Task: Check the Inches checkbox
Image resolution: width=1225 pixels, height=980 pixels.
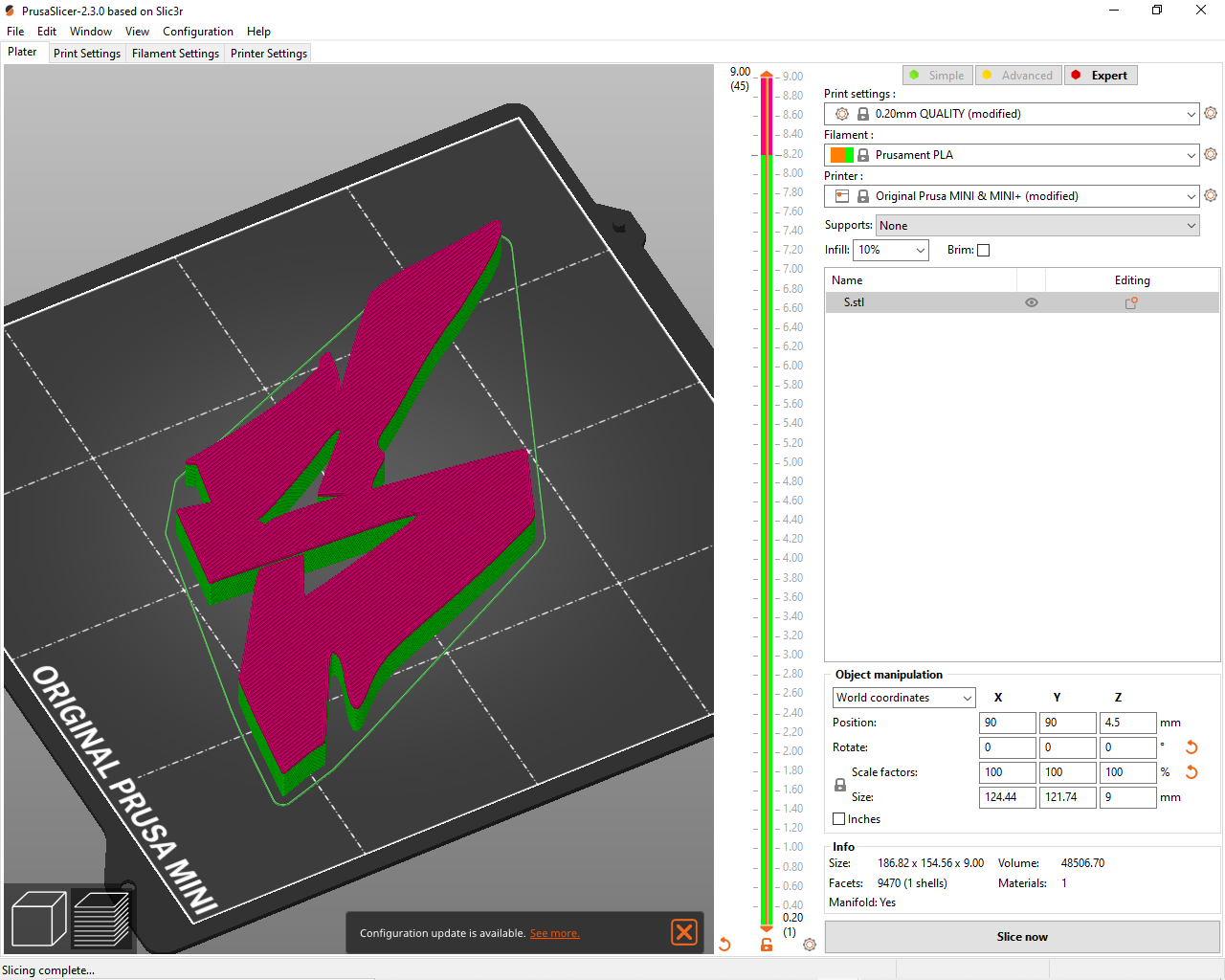Action: coord(839,819)
